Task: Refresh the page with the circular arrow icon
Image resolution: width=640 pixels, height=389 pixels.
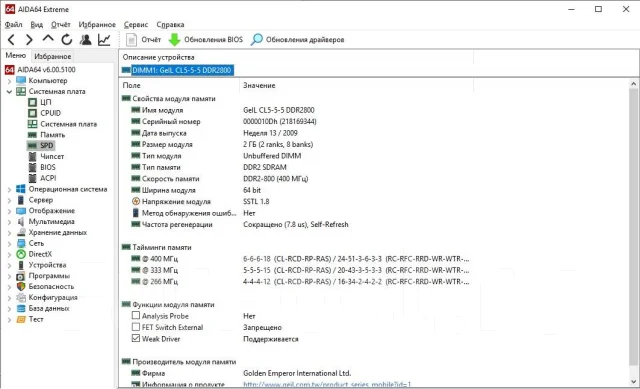Action: tap(67, 40)
